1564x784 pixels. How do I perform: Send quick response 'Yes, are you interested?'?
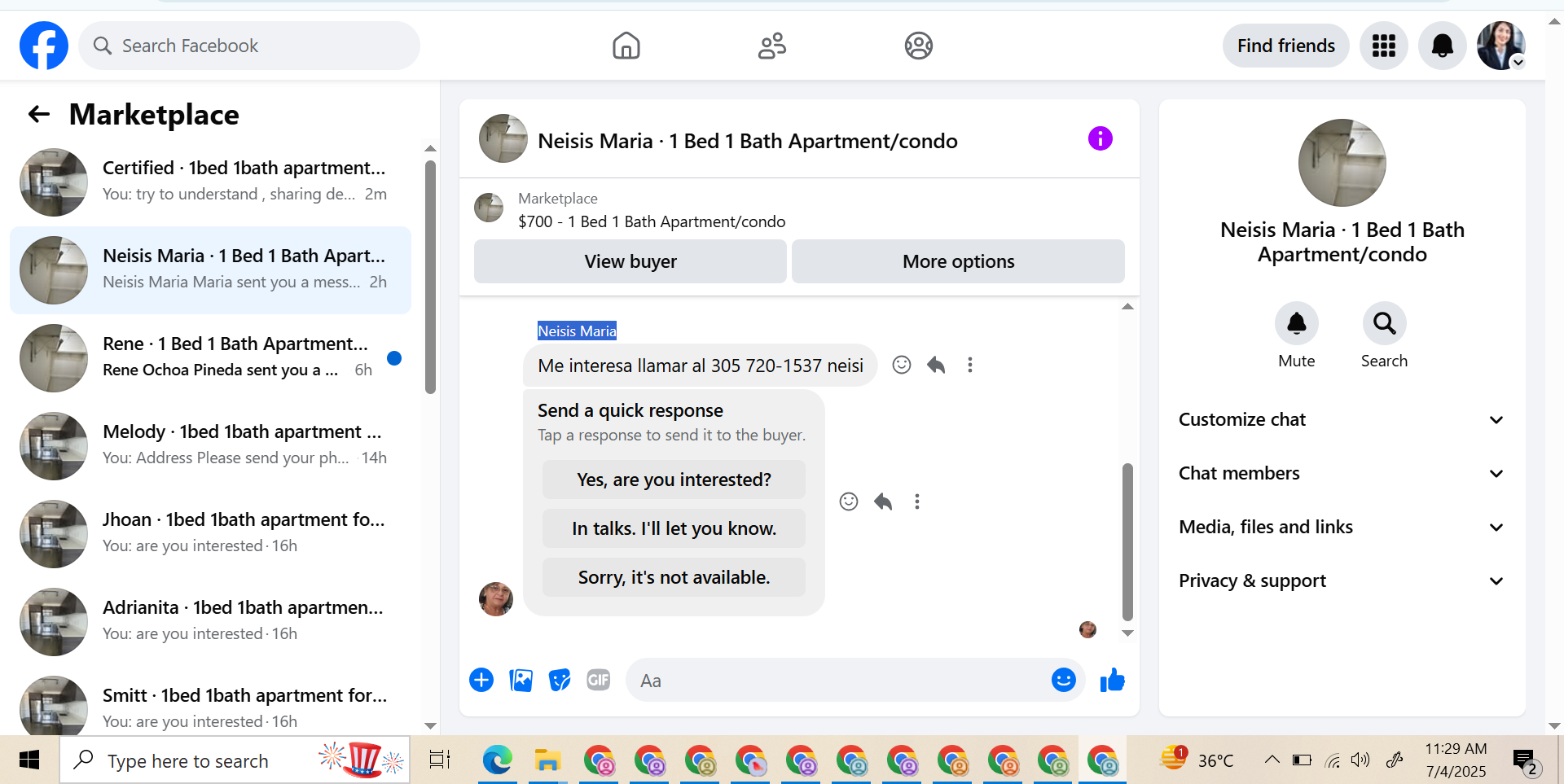(674, 480)
